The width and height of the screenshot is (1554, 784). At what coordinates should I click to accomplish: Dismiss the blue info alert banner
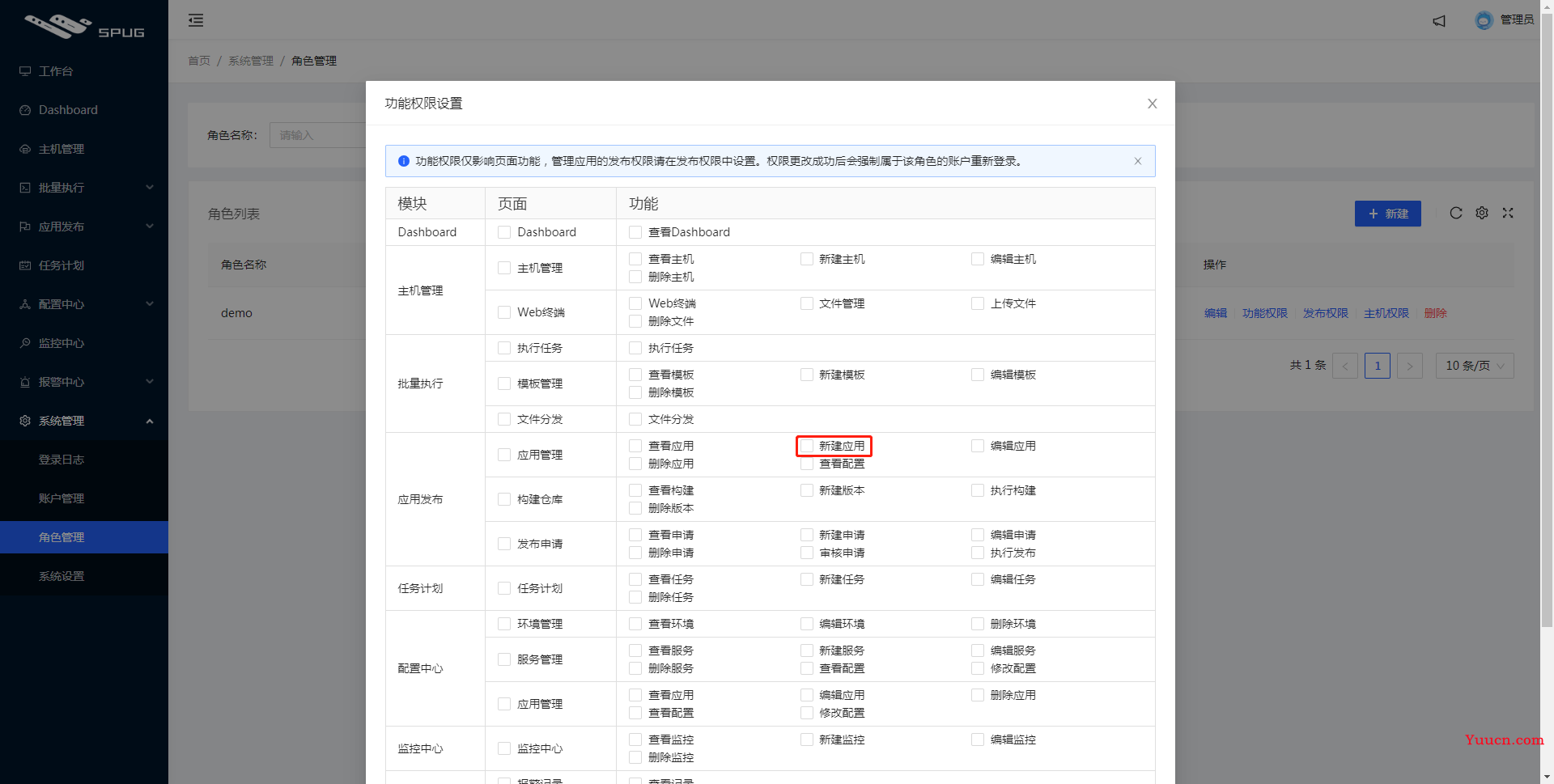[1137, 161]
